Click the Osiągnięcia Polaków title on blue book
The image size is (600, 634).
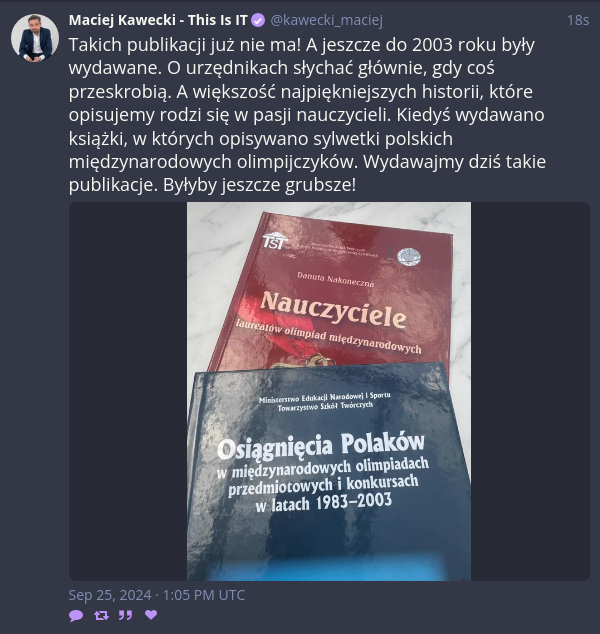click(321, 446)
